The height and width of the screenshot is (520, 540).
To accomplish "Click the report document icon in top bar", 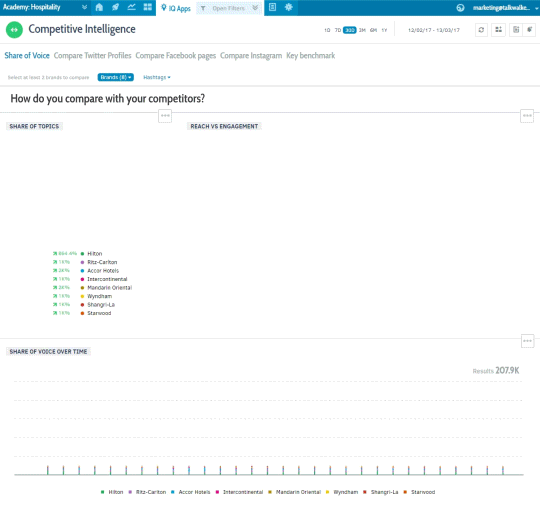I will pyautogui.click(x=272, y=7).
